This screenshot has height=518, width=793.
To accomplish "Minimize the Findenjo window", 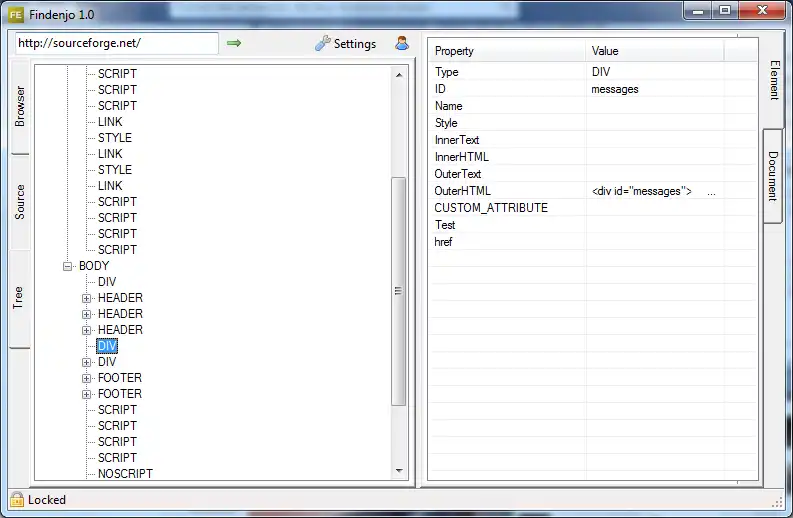I will [698, 10].
